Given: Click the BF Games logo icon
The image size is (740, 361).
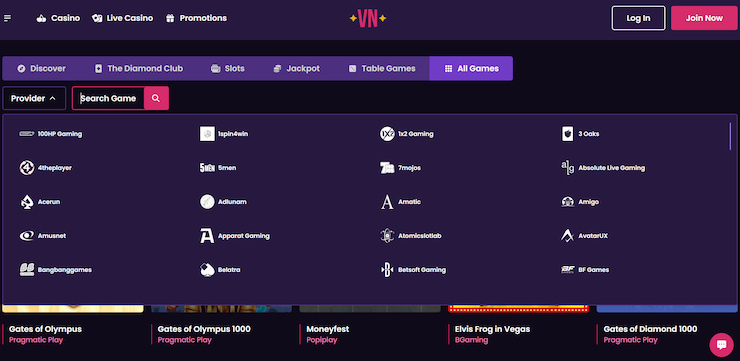Looking at the screenshot, I should pyautogui.click(x=567, y=270).
